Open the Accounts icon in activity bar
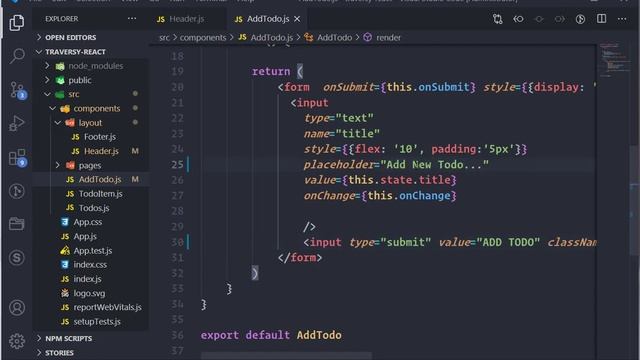The width and height of the screenshot is (640, 360). [x=17, y=307]
